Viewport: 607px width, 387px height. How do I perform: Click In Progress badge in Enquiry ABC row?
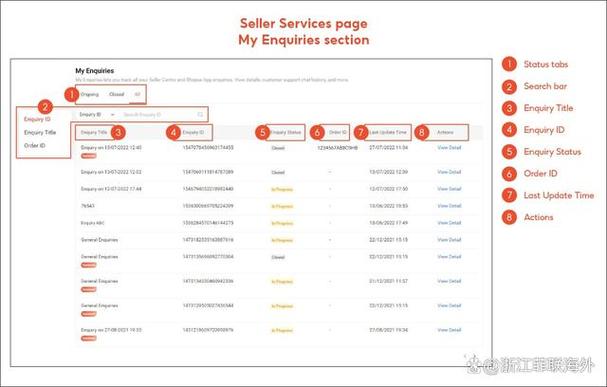[282, 224]
